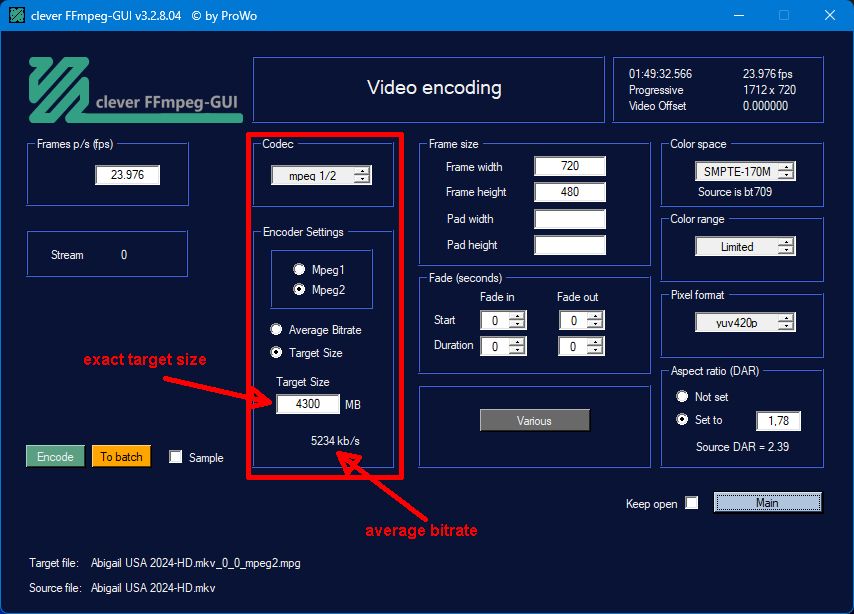Select Set to aspect ratio
This screenshot has width=854, height=614.
click(682, 419)
